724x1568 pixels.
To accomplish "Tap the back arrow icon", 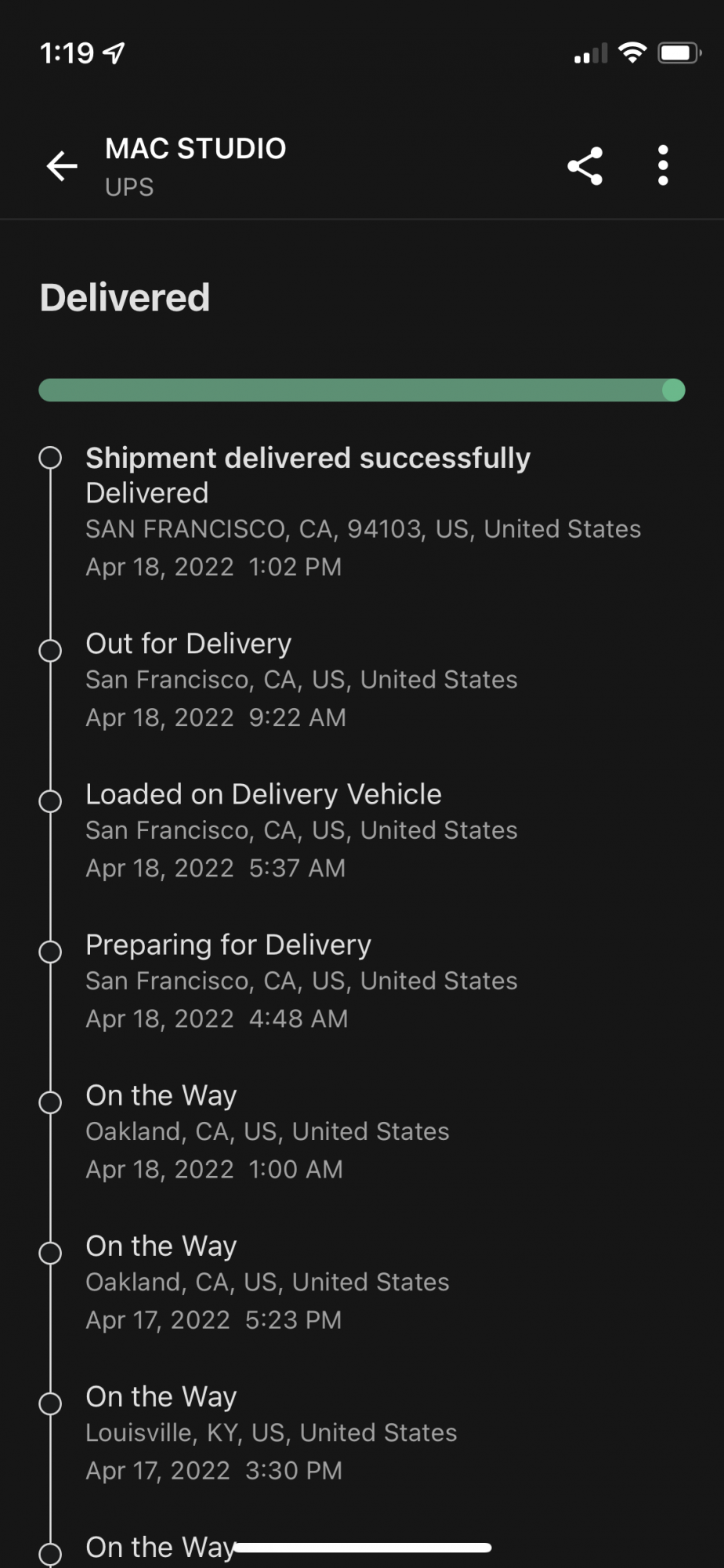I will 62,165.
